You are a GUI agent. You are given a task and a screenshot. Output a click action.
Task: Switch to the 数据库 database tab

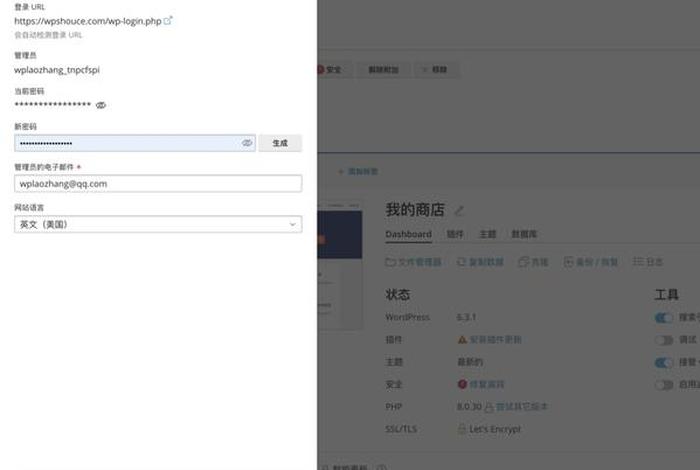pyautogui.click(x=524, y=234)
